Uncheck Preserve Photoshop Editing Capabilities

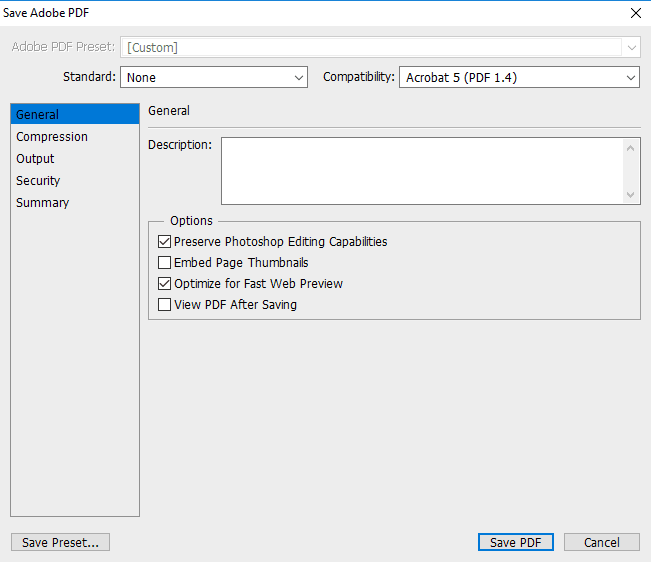[164, 241]
